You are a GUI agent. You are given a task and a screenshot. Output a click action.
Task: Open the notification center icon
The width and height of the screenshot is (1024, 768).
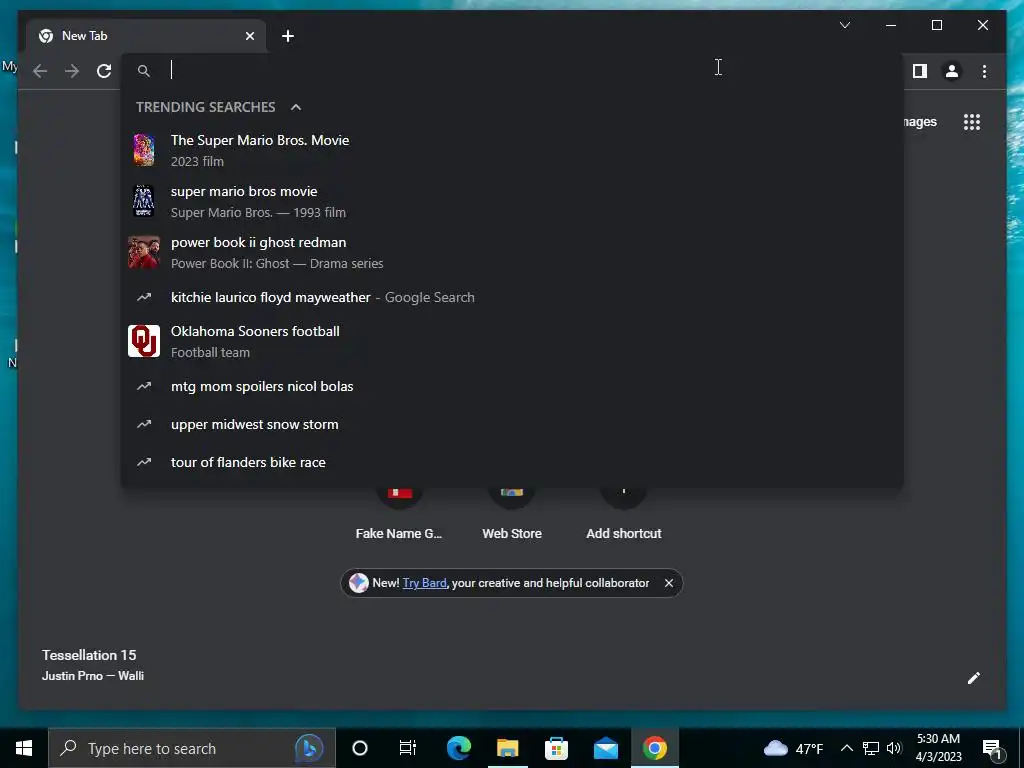coord(992,748)
